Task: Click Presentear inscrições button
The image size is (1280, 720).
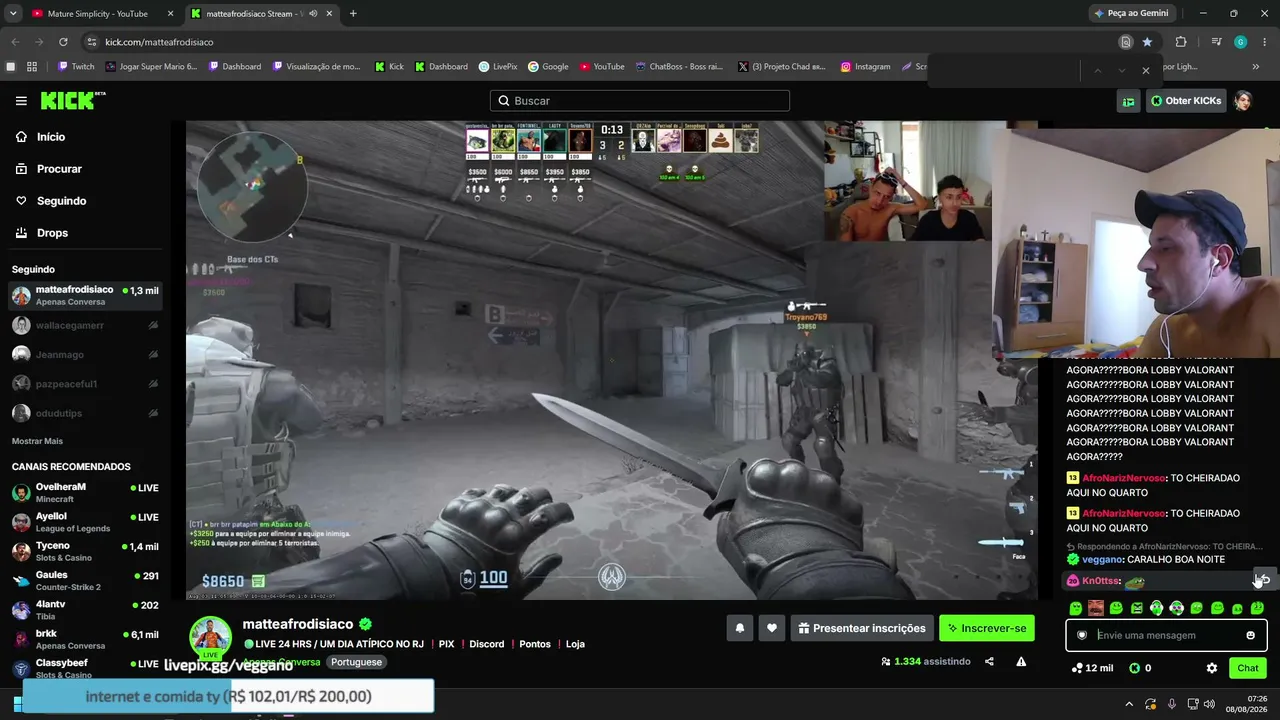Action: [862, 628]
